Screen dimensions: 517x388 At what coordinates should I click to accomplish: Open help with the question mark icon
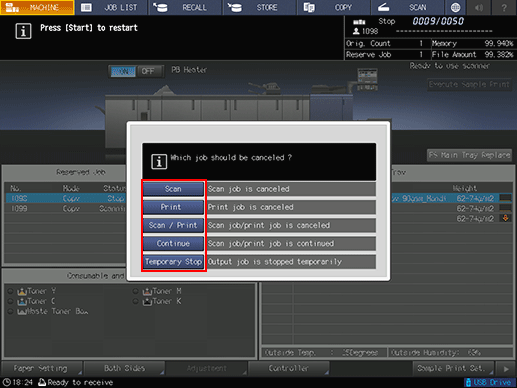click(504, 7)
